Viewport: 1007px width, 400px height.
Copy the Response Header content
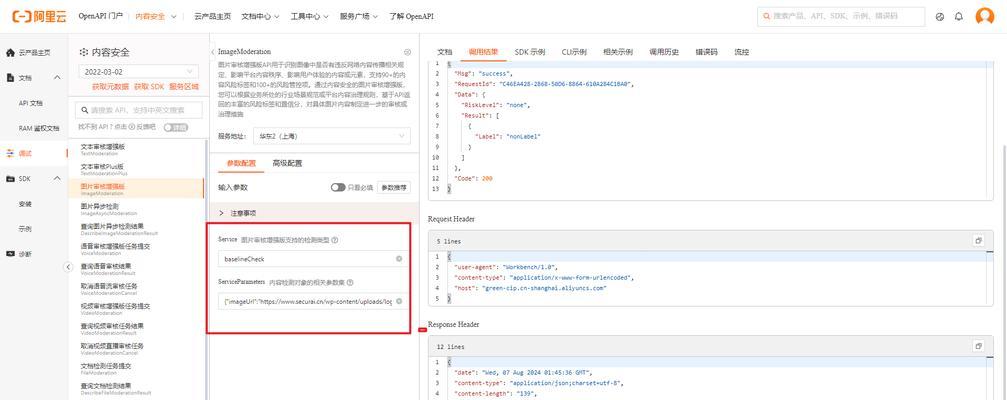click(x=978, y=346)
